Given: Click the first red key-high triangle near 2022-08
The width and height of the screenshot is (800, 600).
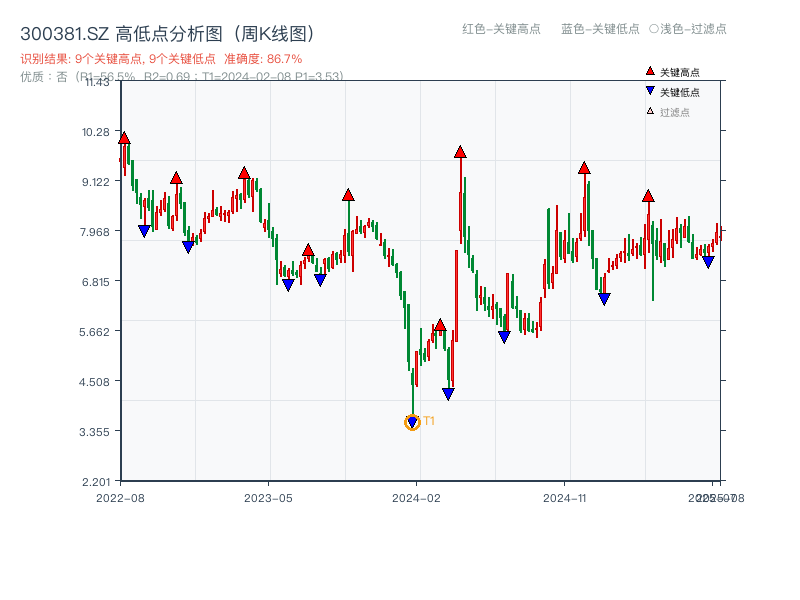Looking at the screenshot, I should point(122,136).
